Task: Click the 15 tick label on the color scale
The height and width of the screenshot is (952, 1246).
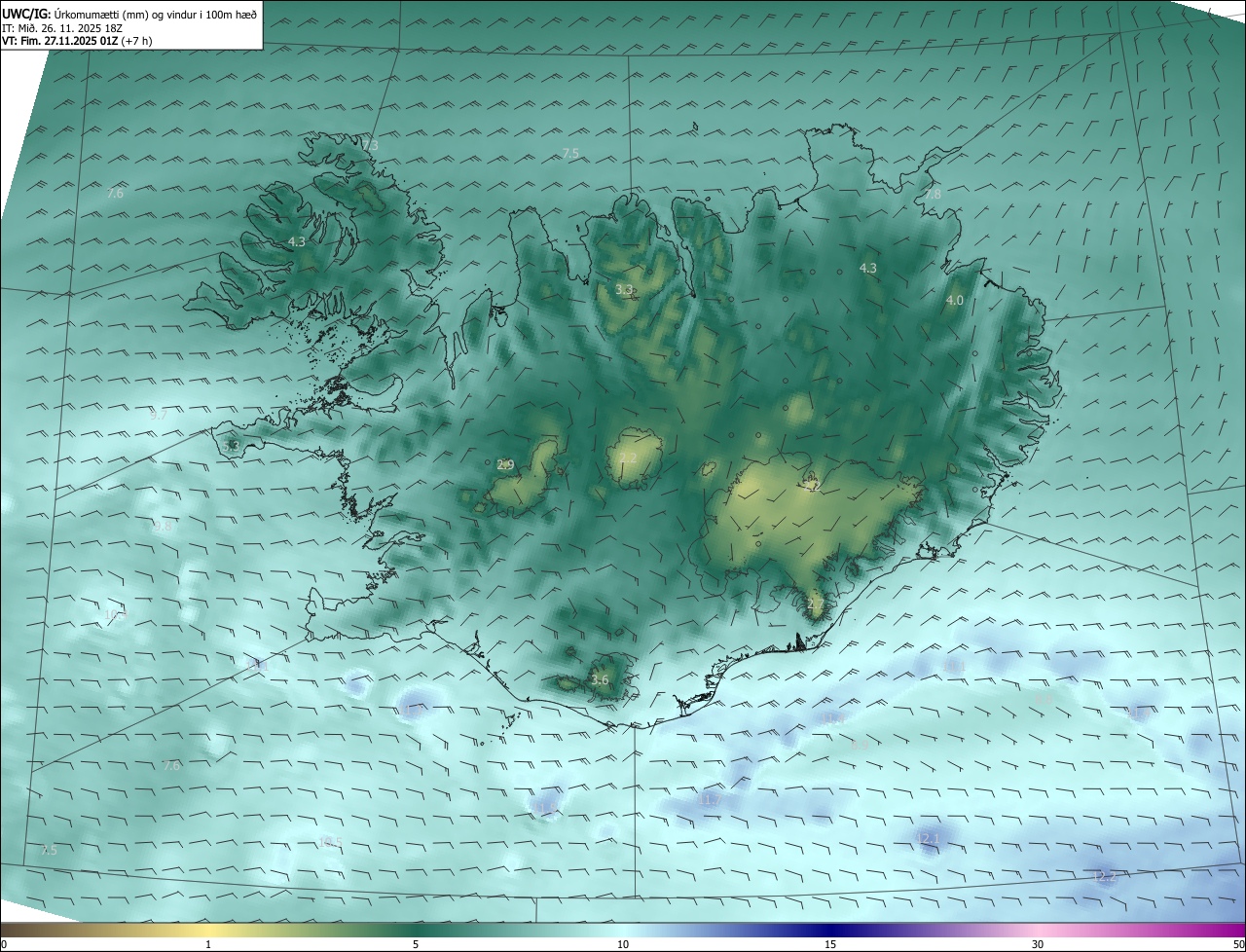Action: tap(830, 944)
